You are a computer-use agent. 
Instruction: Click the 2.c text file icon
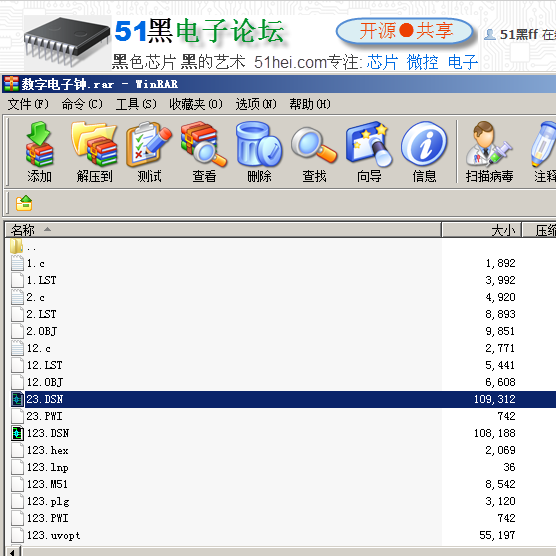pos(17,297)
